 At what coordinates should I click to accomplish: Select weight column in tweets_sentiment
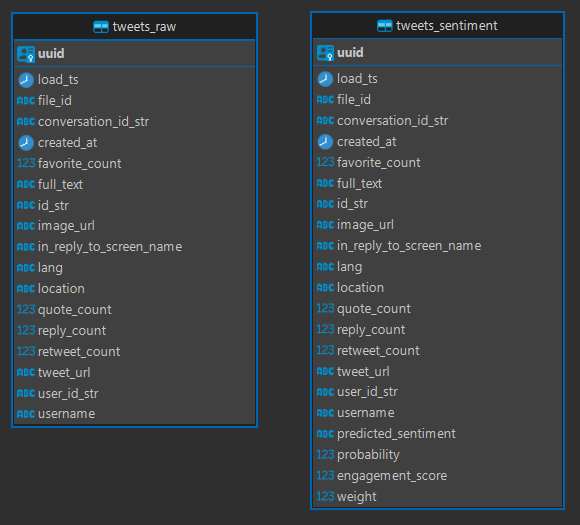[x=437, y=497]
